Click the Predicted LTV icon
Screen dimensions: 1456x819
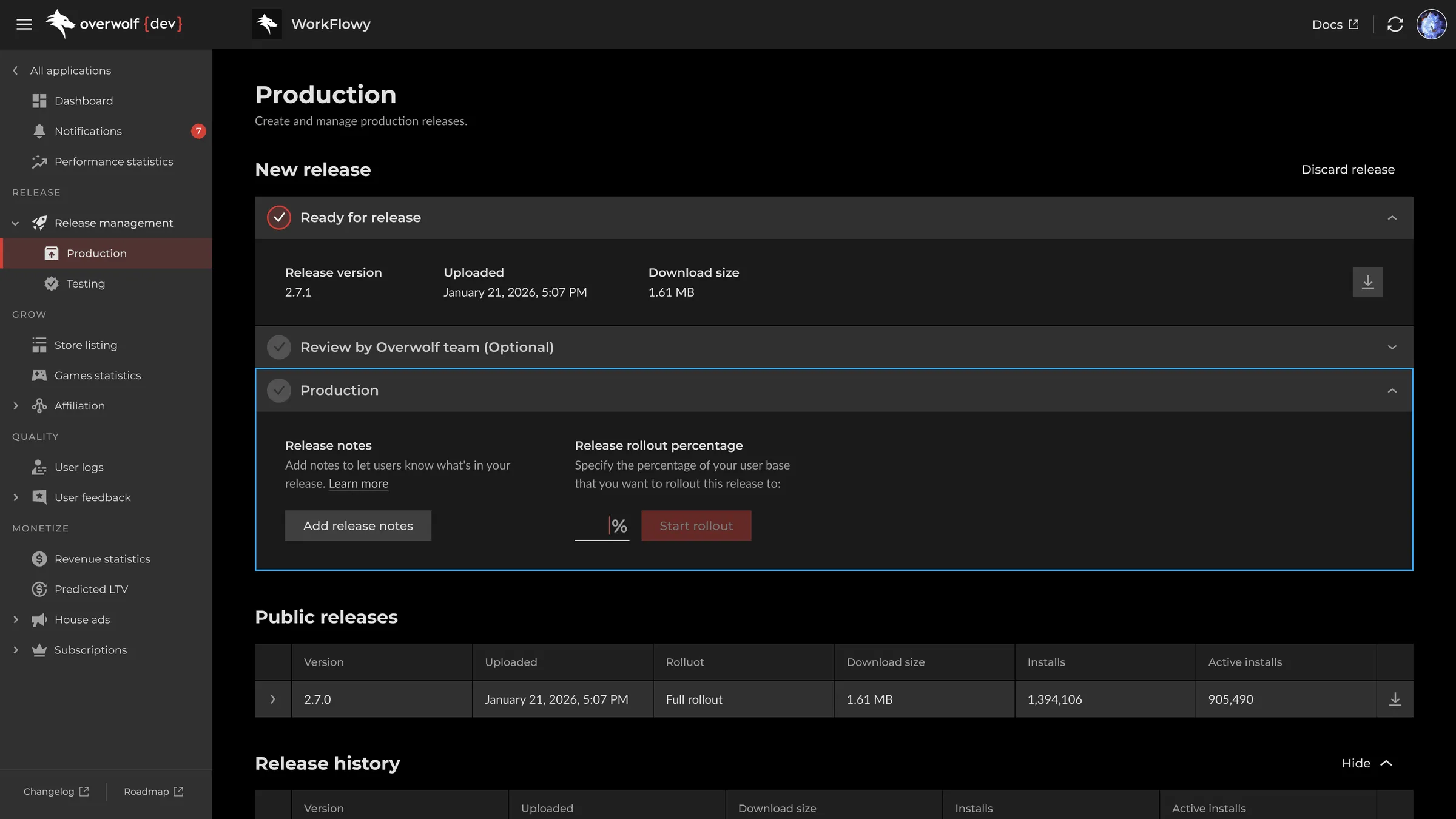click(39, 588)
